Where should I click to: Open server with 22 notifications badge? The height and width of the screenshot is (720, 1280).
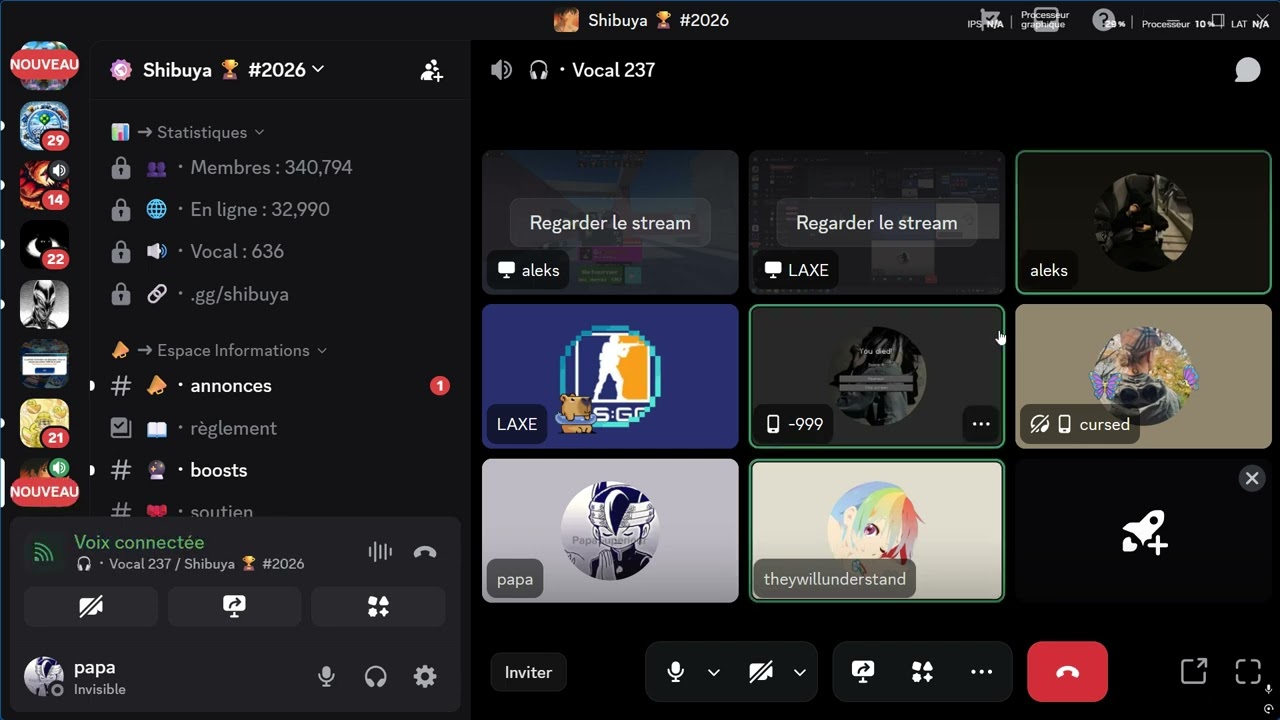pyautogui.click(x=44, y=244)
